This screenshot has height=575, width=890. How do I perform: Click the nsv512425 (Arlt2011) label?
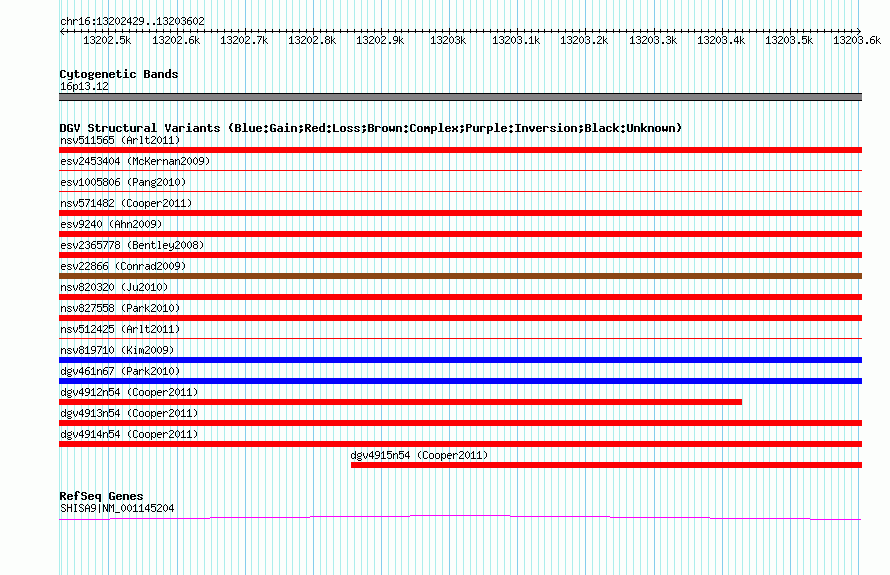(x=120, y=329)
